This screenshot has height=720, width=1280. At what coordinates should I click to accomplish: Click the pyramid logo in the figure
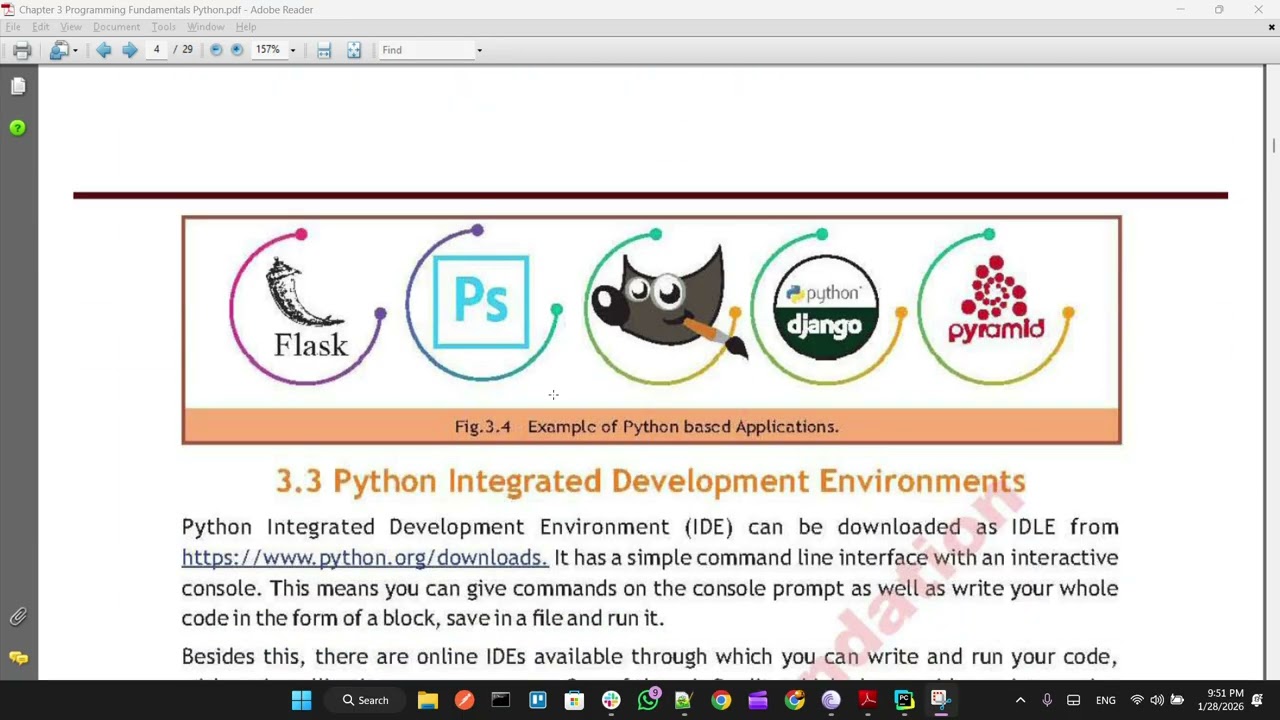[996, 299]
